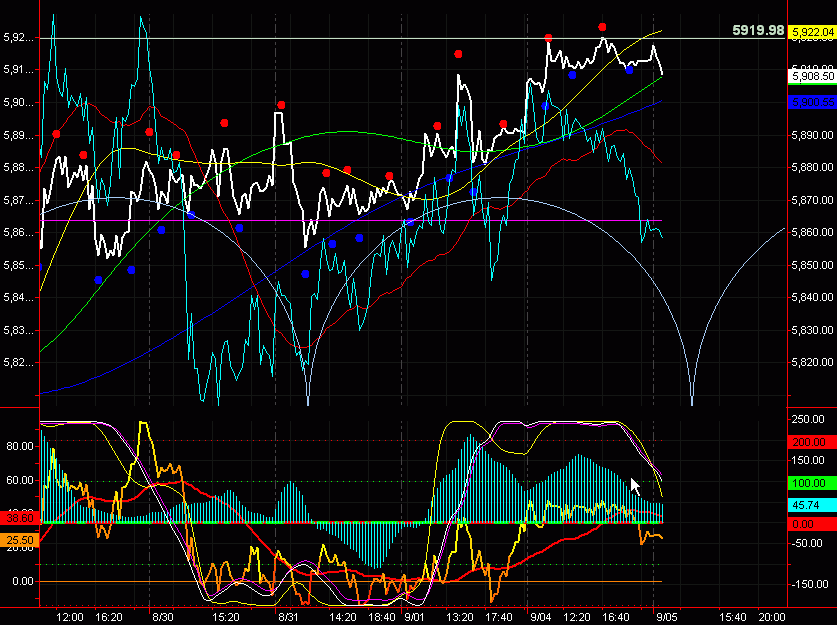Select the 5,870.00 price axis label

coord(812,200)
